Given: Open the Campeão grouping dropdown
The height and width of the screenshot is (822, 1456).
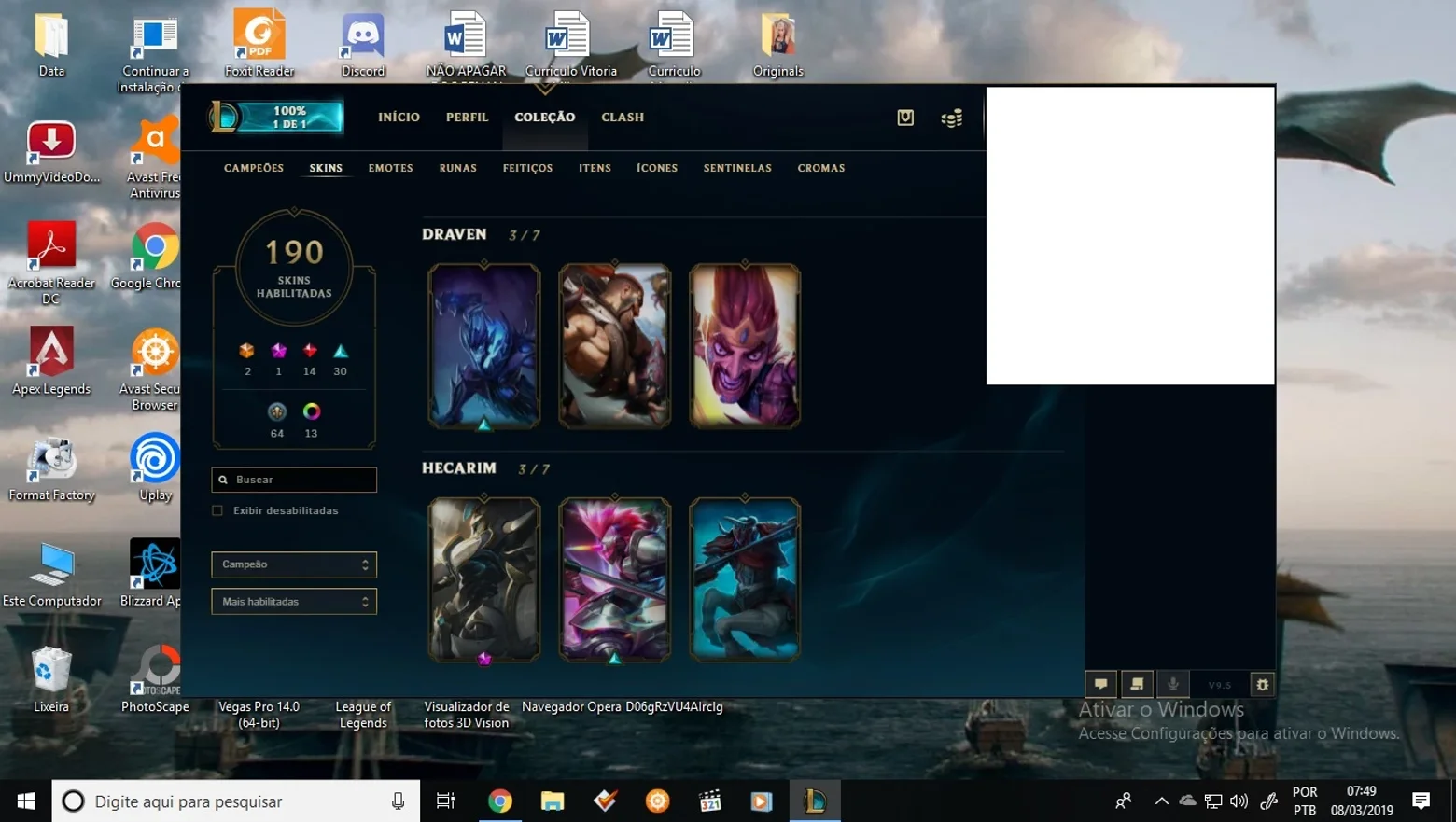Looking at the screenshot, I should [x=294, y=564].
